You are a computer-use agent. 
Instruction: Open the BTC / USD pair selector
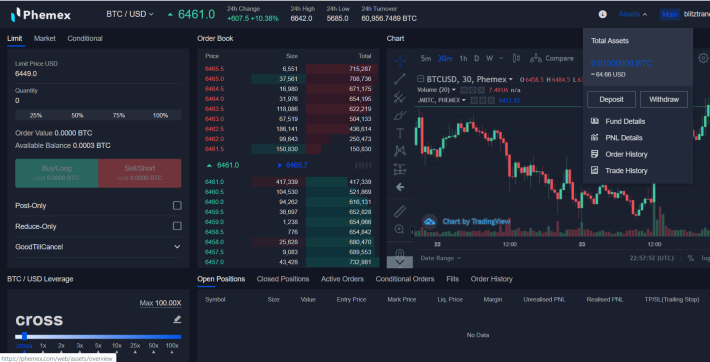coord(130,14)
